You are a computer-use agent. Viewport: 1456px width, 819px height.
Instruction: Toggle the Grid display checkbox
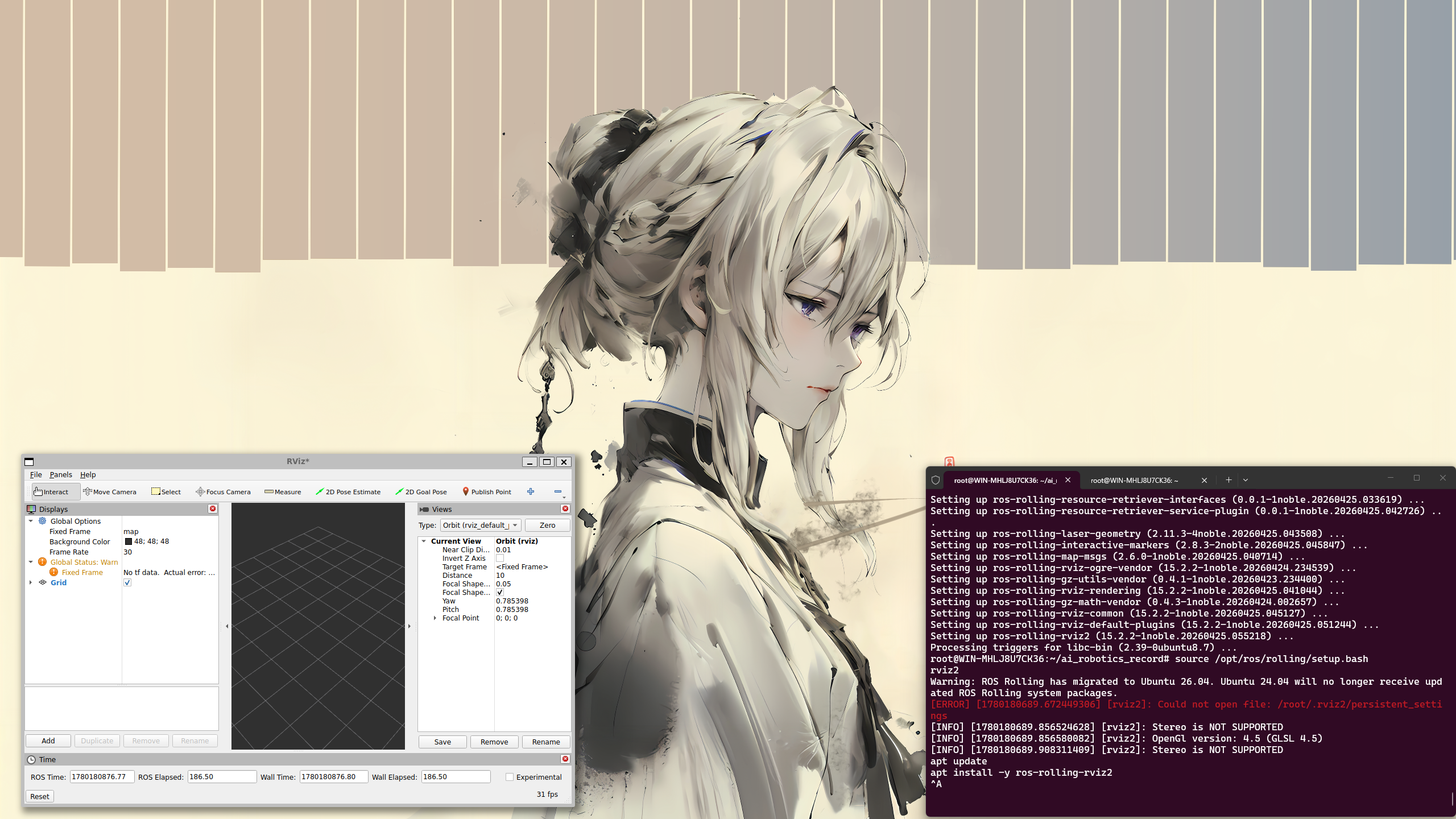tap(127, 582)
